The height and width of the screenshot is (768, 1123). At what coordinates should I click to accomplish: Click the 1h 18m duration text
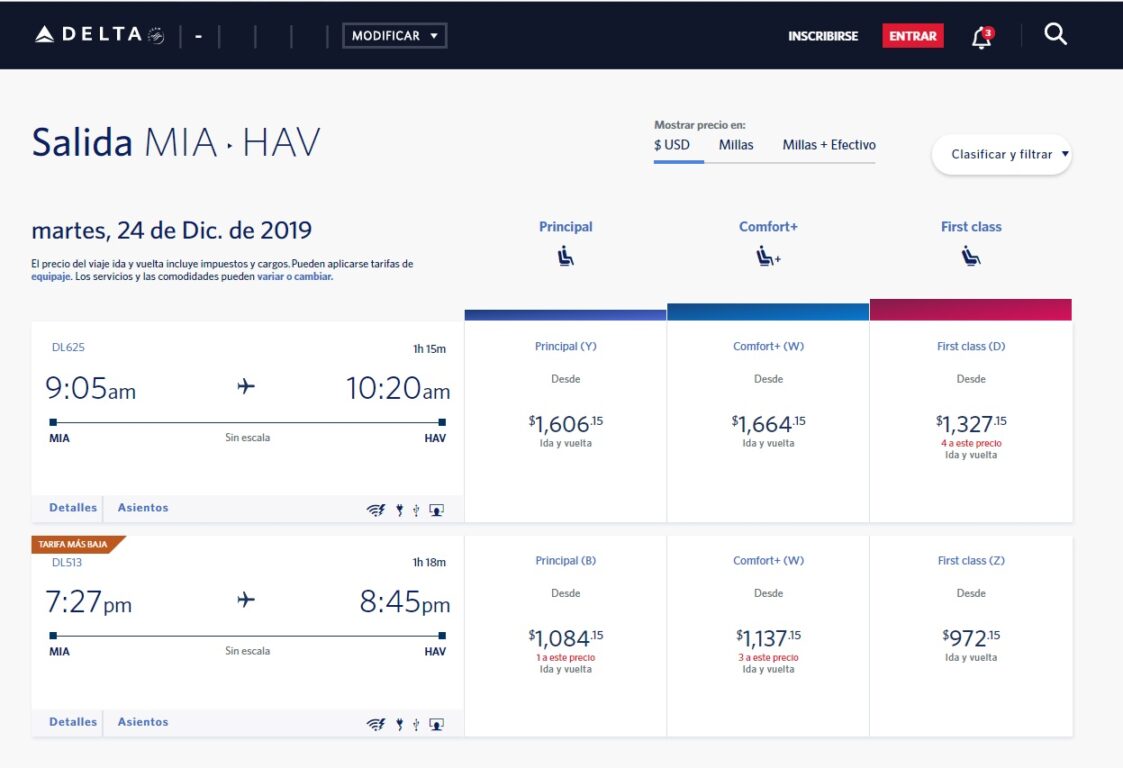(x=429, y=562)
